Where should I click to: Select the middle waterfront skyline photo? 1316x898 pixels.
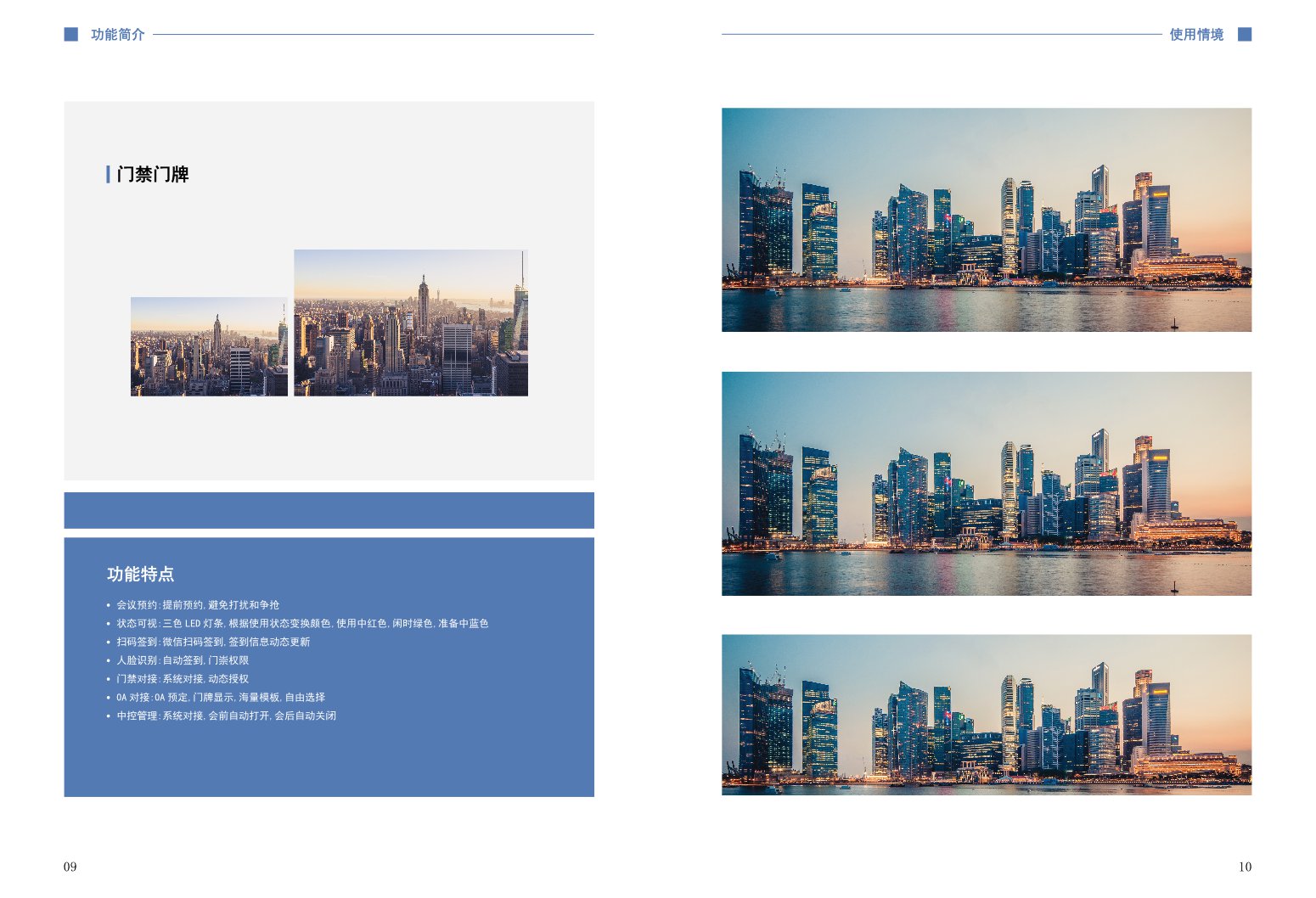(x=987, y=484)
